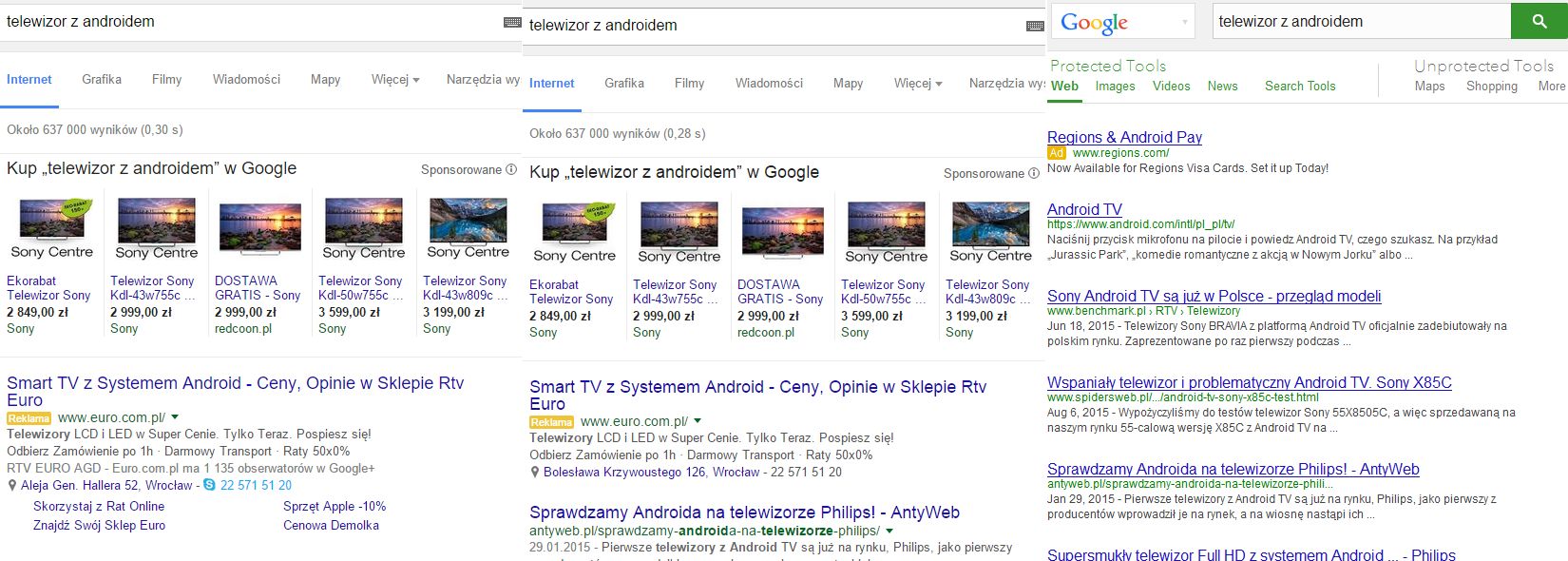
Task: Select Wiadomości tab in left panel
Action: click(246, 79)
